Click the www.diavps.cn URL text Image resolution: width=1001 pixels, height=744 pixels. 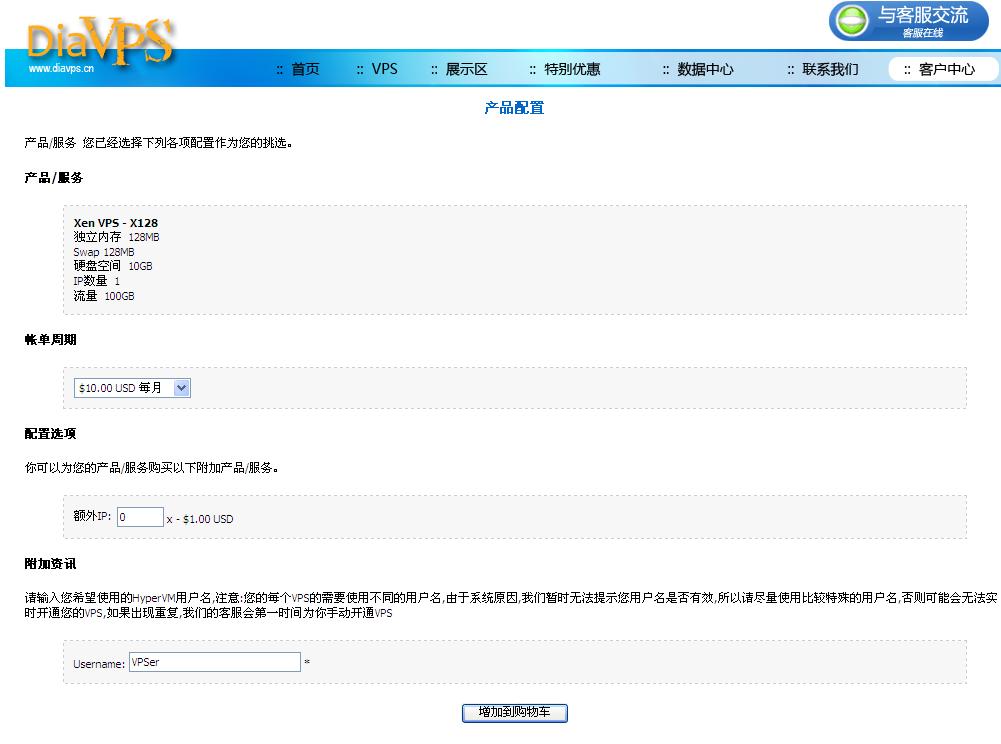61,68
